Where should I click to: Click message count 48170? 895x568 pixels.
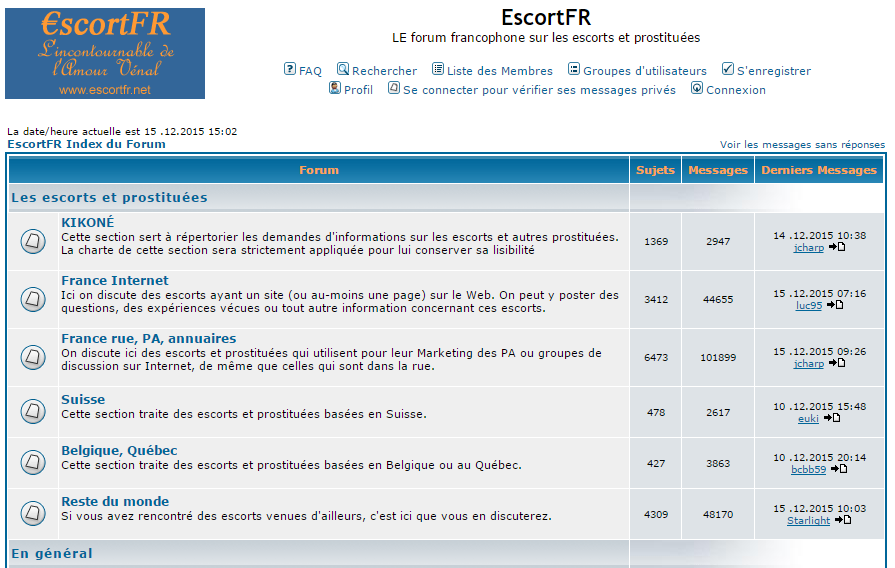(x=718, y=514)
